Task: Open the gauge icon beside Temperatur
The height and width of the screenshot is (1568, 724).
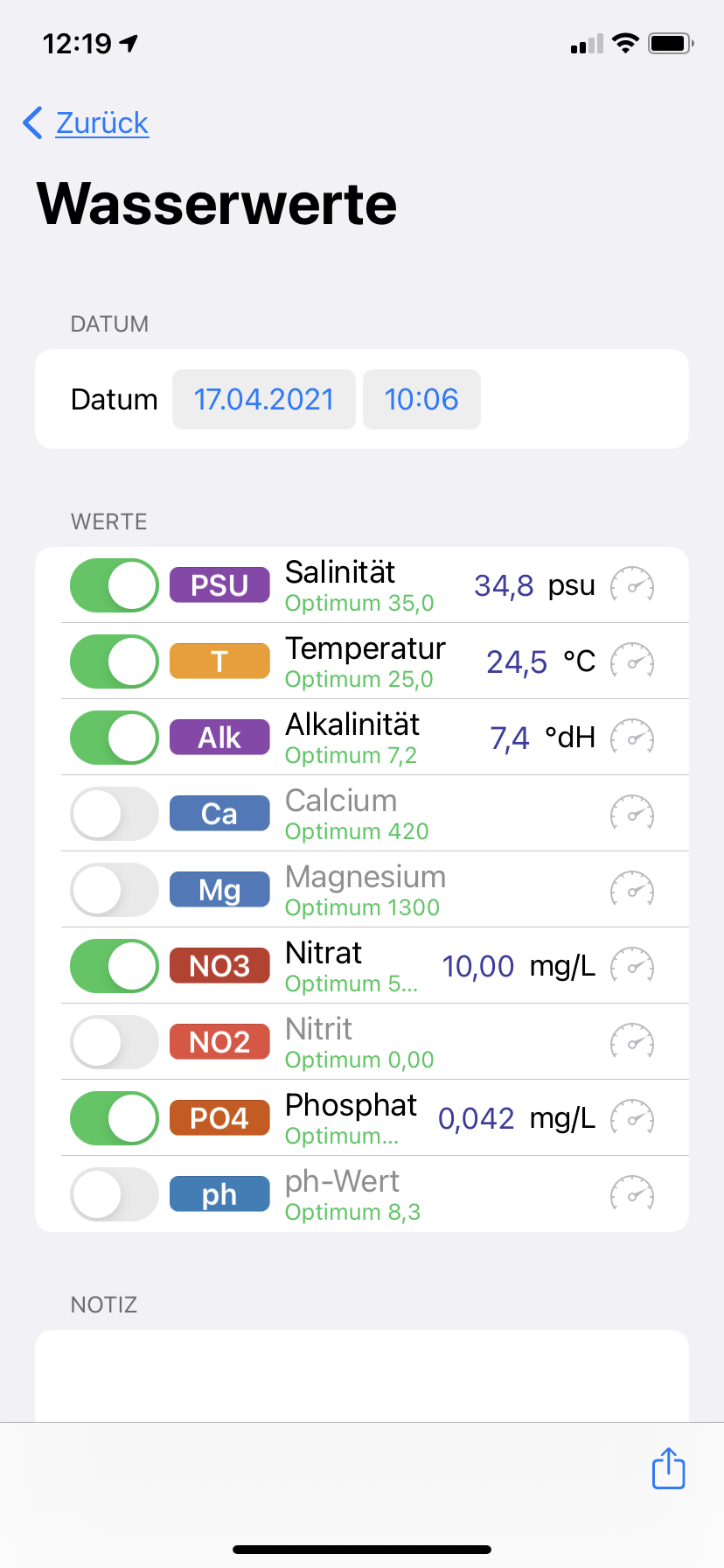Action: pyautogui.click(x=632, y=661)
